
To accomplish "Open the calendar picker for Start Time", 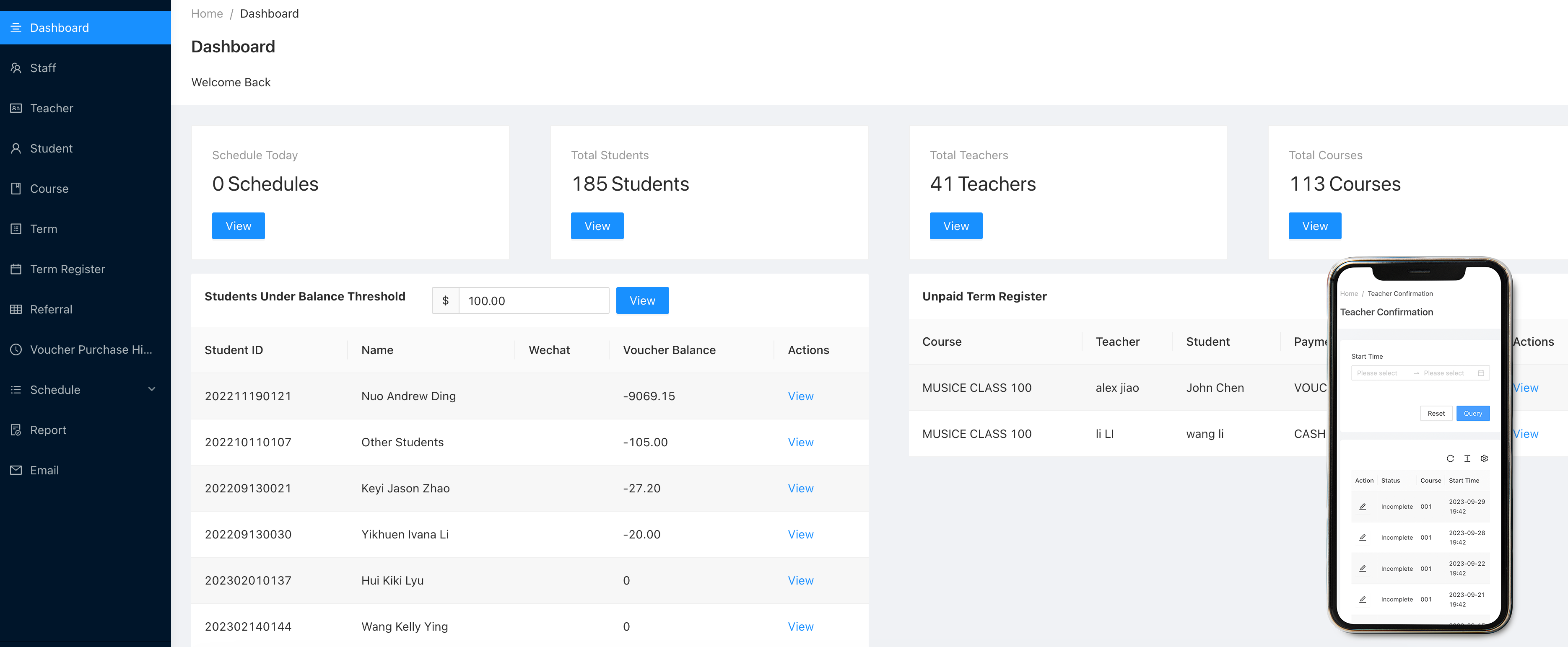I will 1482,373.
